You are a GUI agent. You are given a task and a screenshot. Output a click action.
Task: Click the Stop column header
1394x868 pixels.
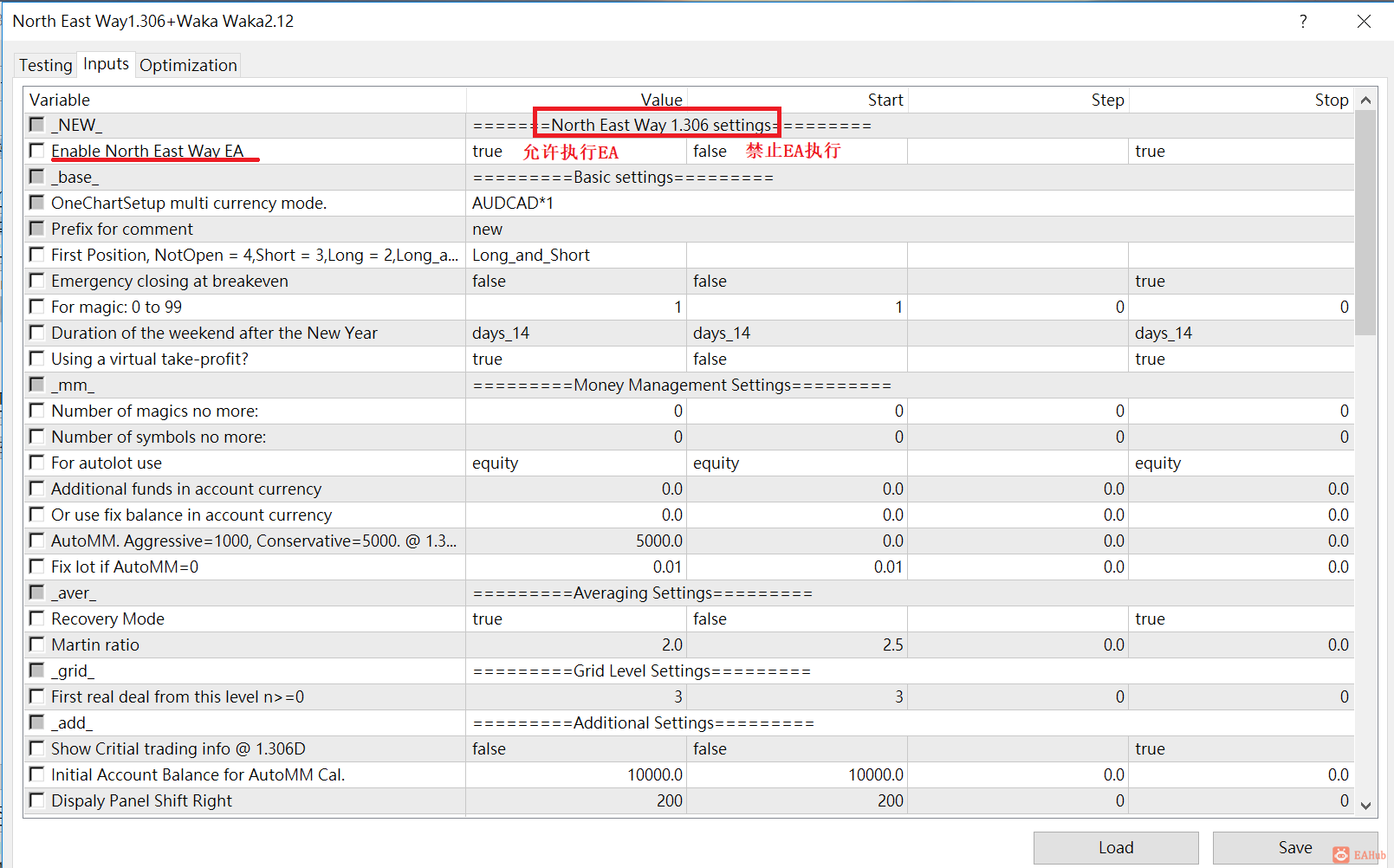[1242, 100]
